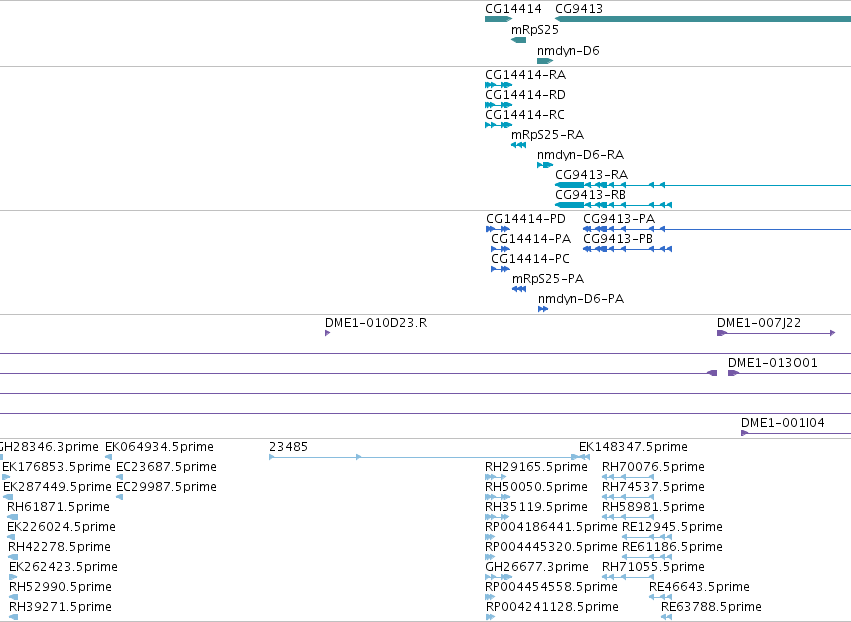Click the CG9413-PB CDS glyph
Screen dimensions: 851x622
627,249
